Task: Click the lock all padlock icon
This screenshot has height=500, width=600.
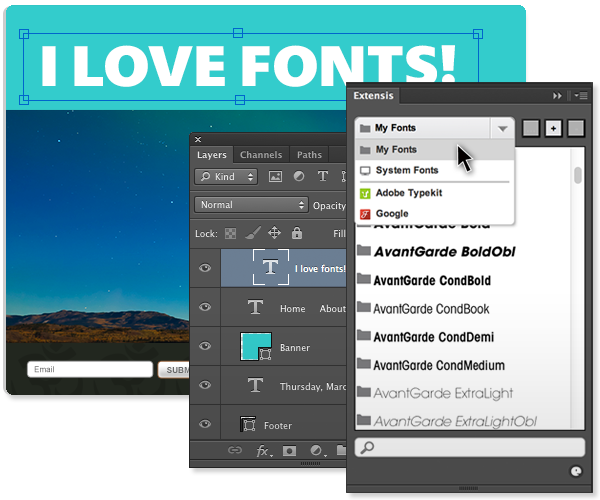Action: click(x=297, y=233)
